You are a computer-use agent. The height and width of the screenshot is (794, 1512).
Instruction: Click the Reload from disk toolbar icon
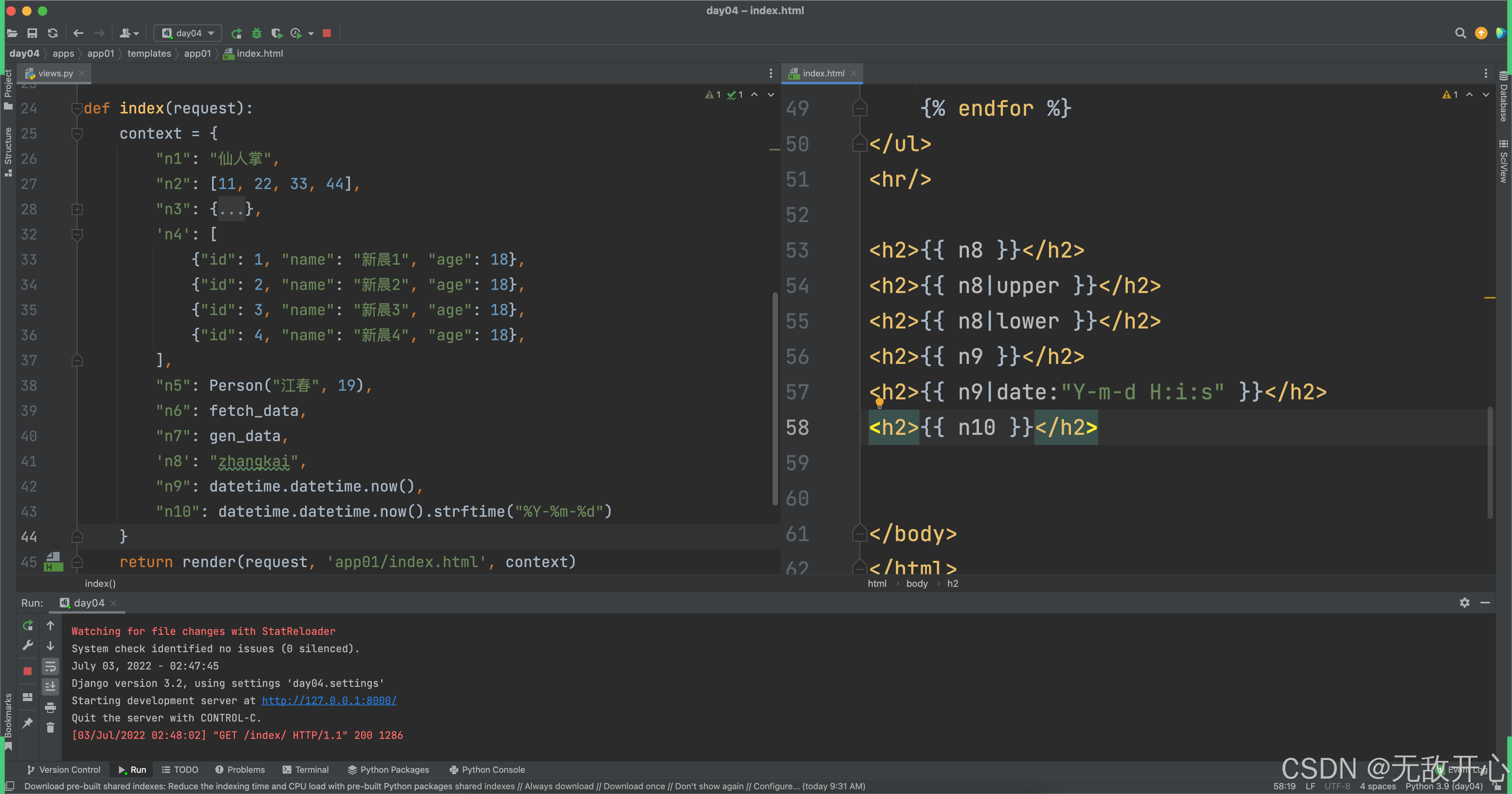pyautogui.click(x=53, y=33)
